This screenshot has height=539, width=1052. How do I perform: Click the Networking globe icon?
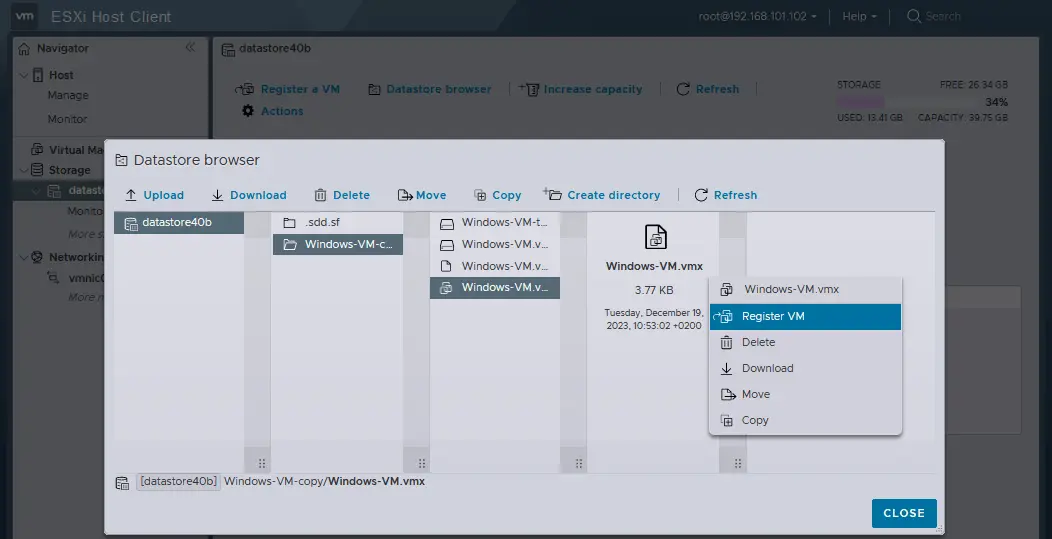pos(38,257)
